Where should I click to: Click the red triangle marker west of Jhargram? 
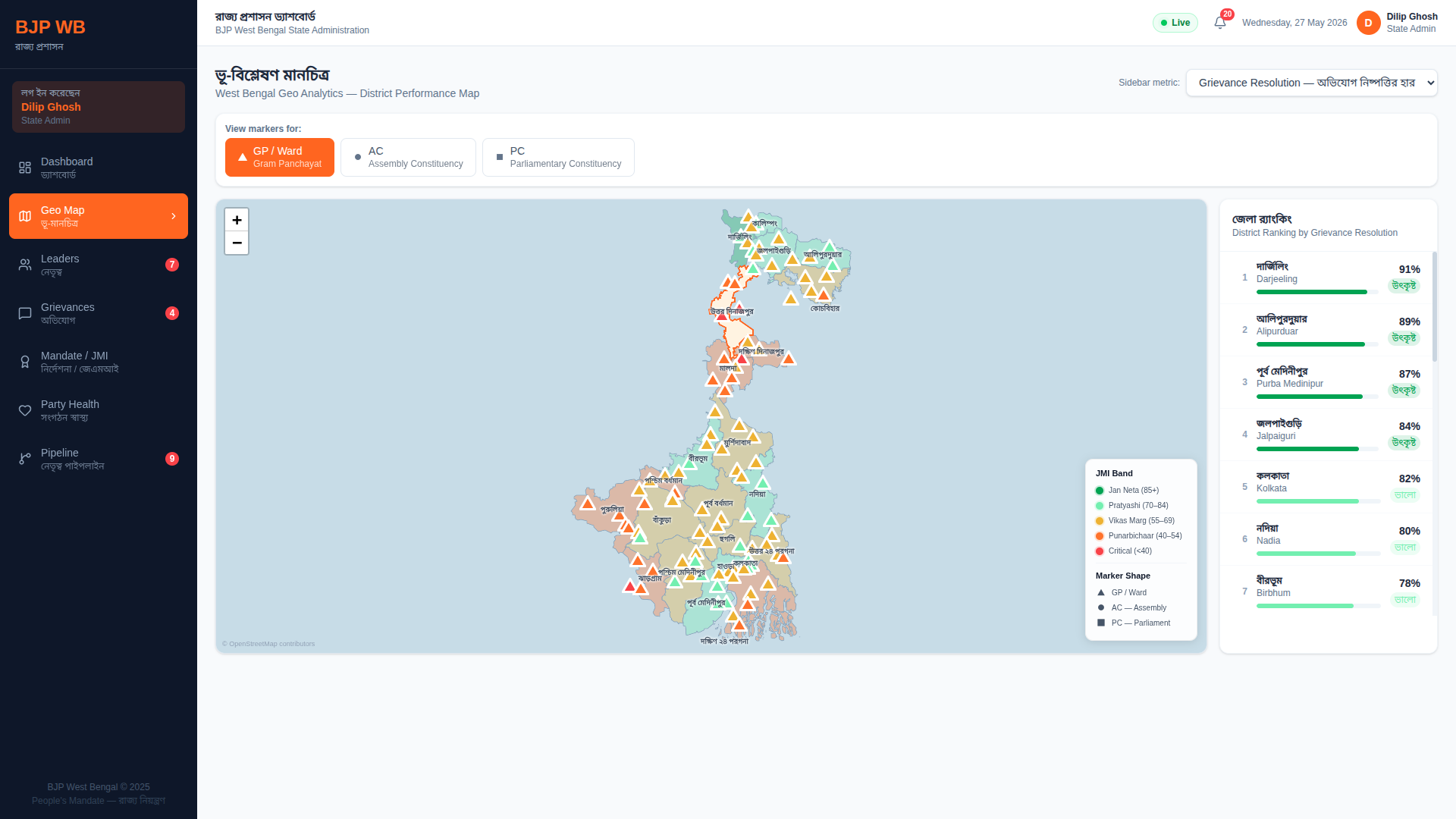(629, 586)
